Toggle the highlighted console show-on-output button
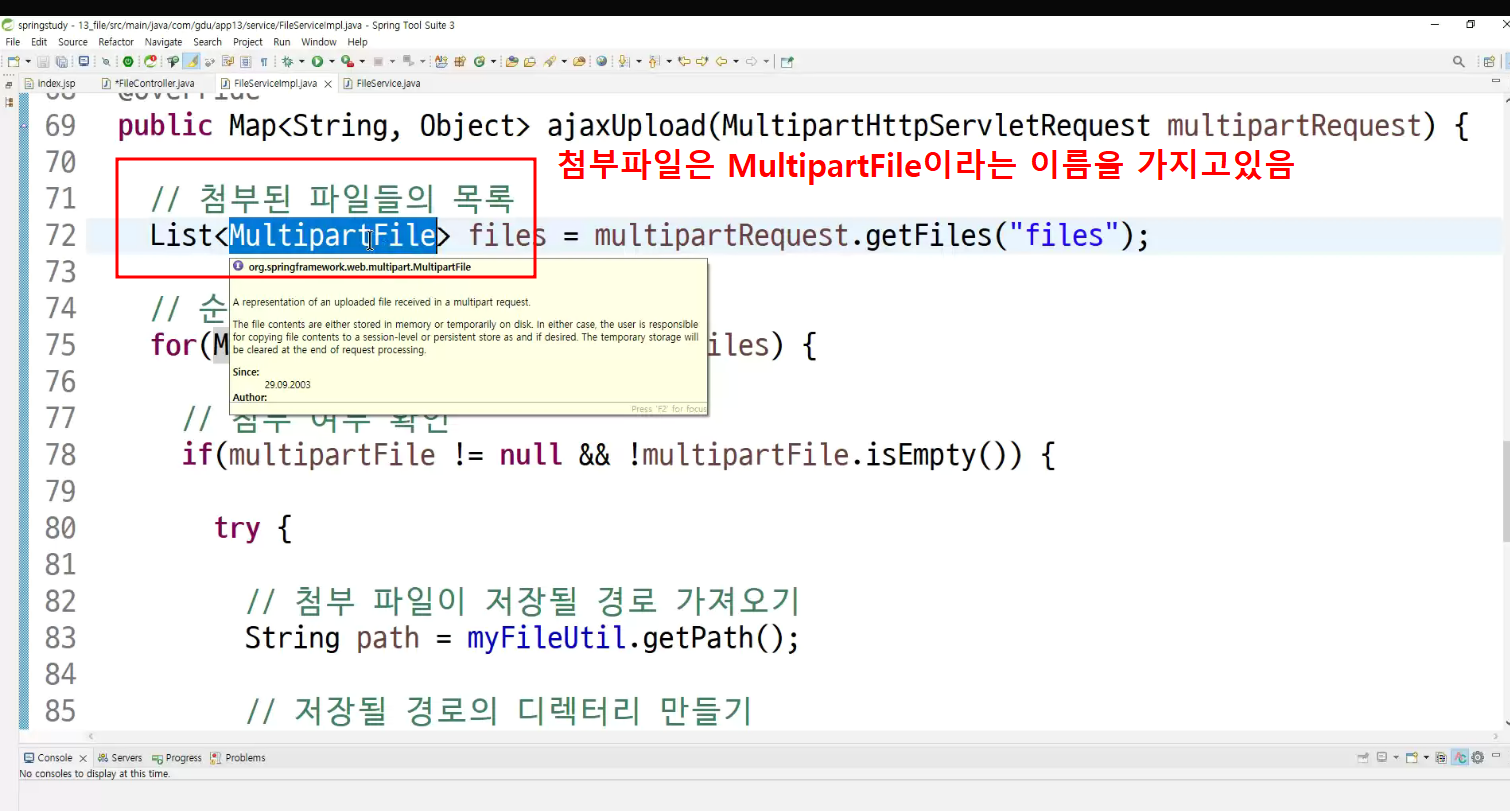The image size is (1510, 811). coord(1460,757)
